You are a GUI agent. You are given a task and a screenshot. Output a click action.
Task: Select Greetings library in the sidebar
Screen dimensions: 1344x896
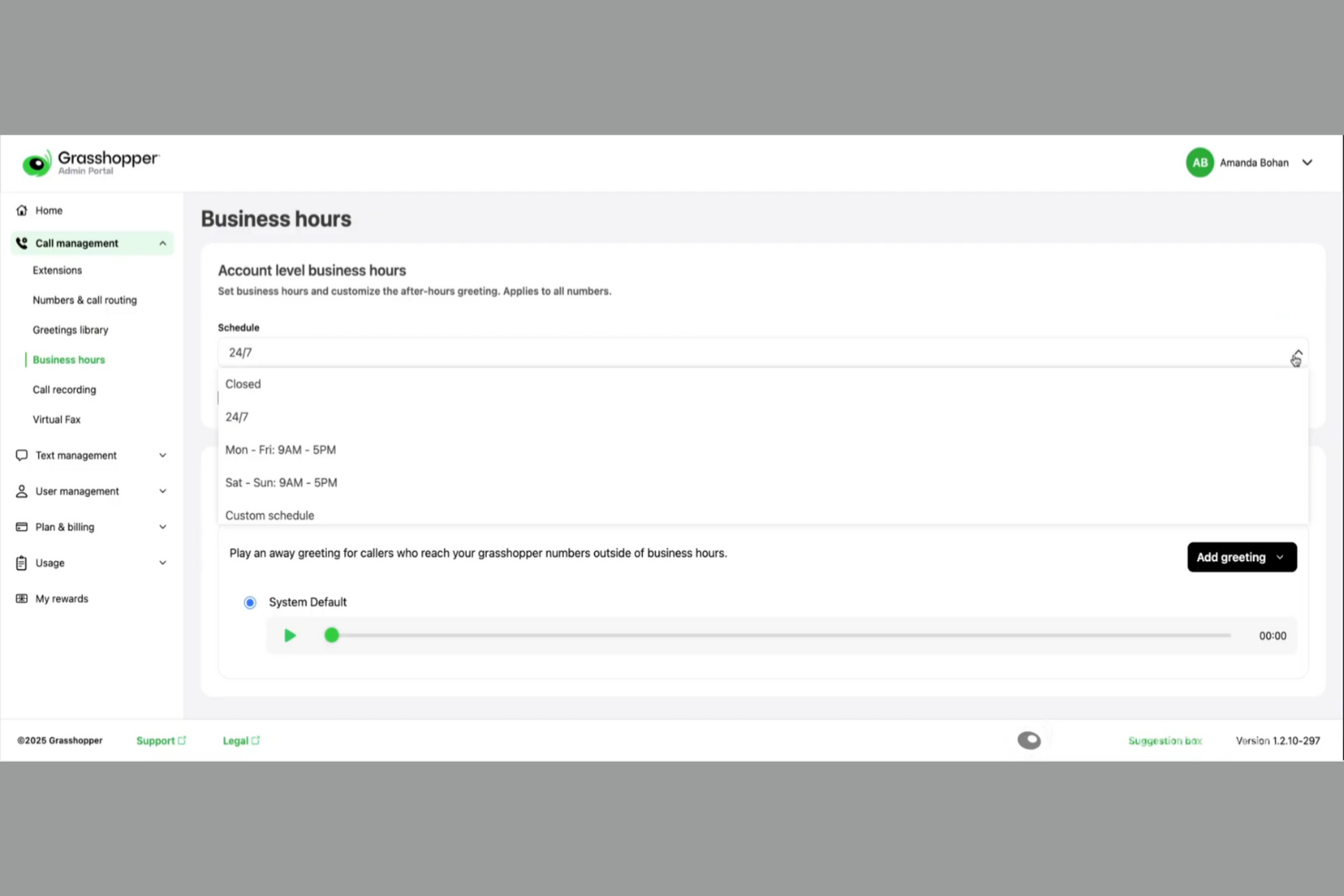pos(70,330)
